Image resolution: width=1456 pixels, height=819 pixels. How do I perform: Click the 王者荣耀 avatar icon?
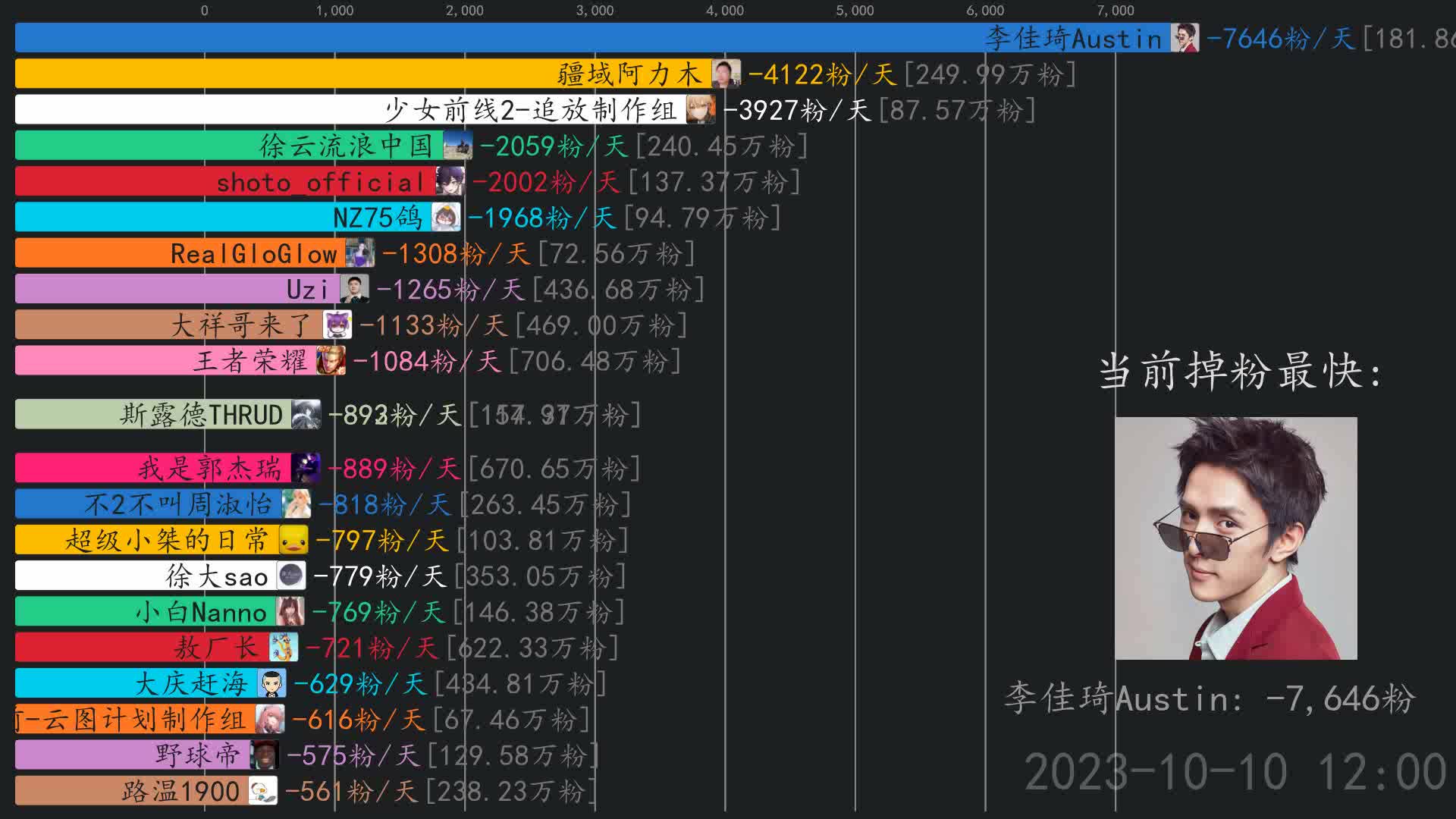click(331, 360)
